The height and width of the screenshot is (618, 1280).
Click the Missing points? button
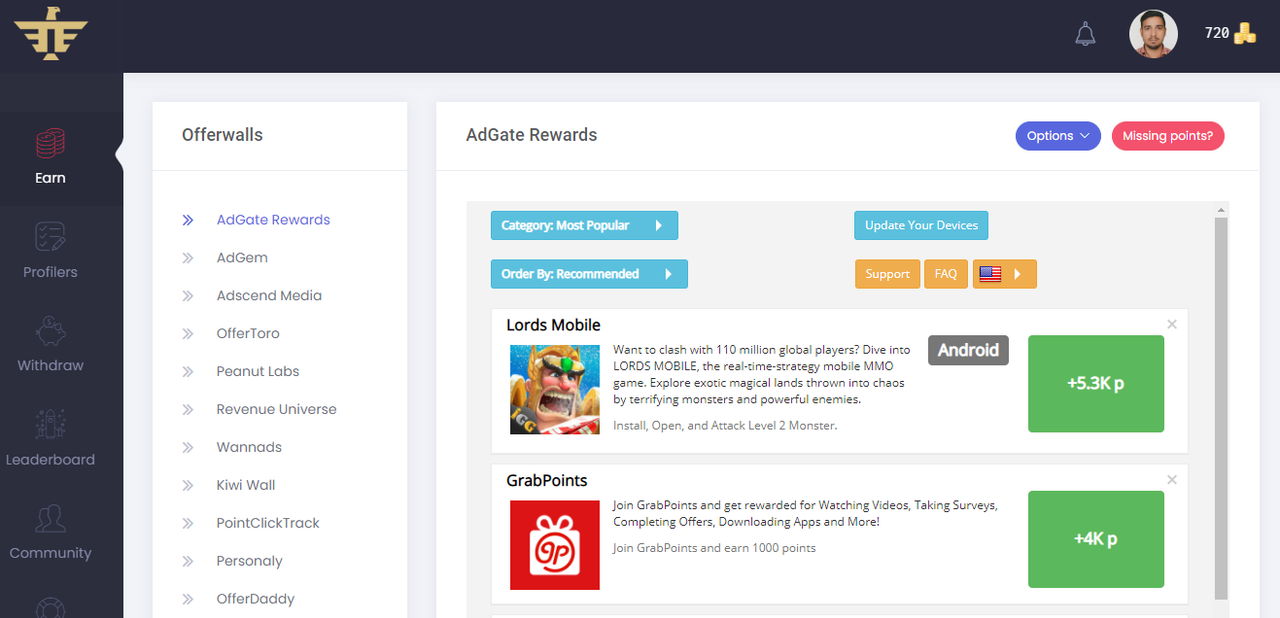(1168, 136)
